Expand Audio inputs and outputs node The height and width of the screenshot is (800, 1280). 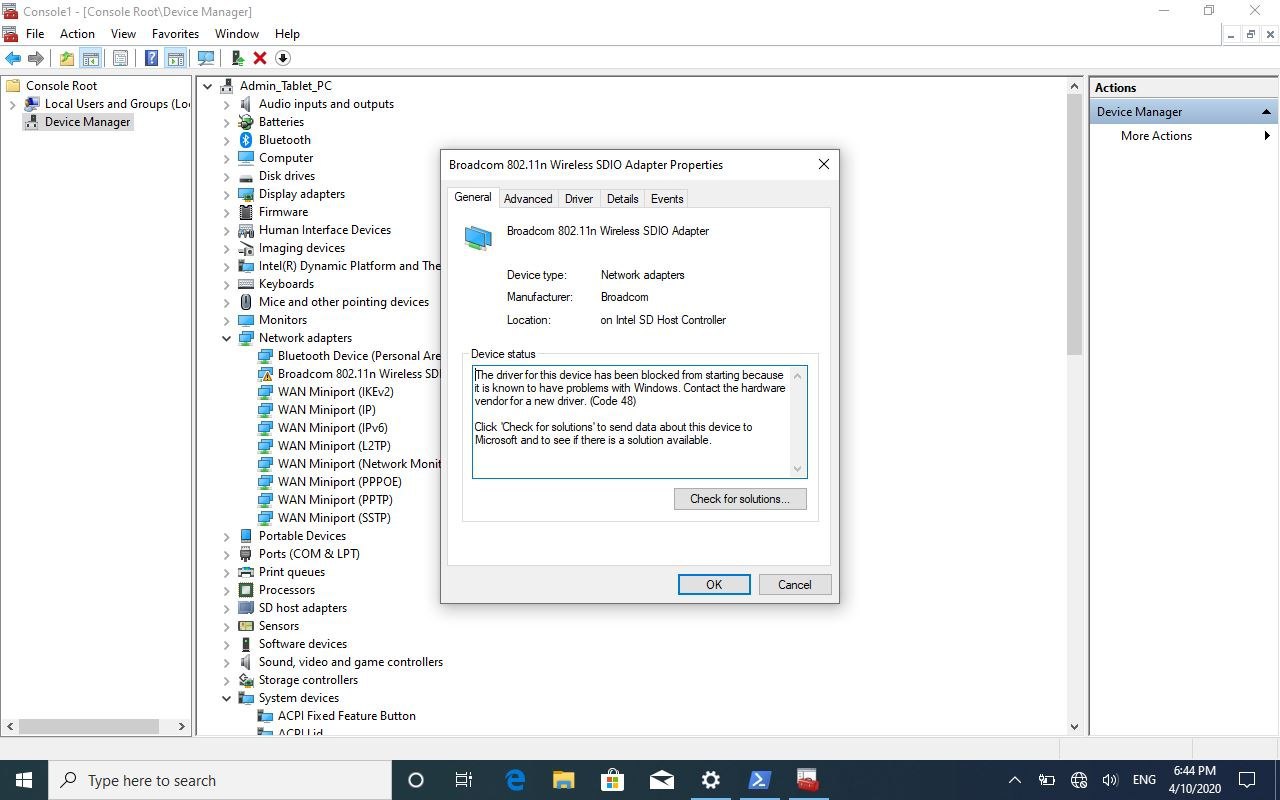click(x=227, y=104)
